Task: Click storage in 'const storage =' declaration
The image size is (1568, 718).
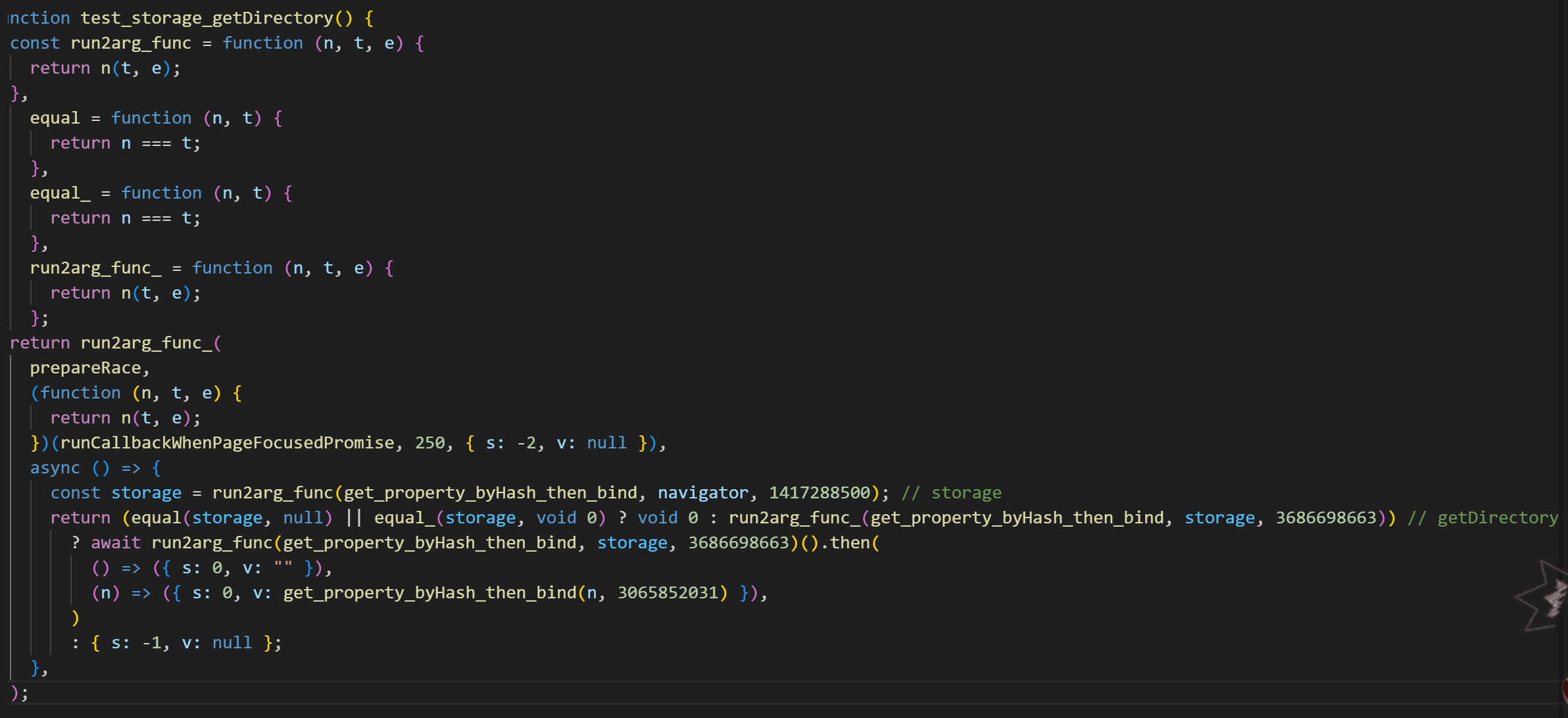Action: pos(146,493)
